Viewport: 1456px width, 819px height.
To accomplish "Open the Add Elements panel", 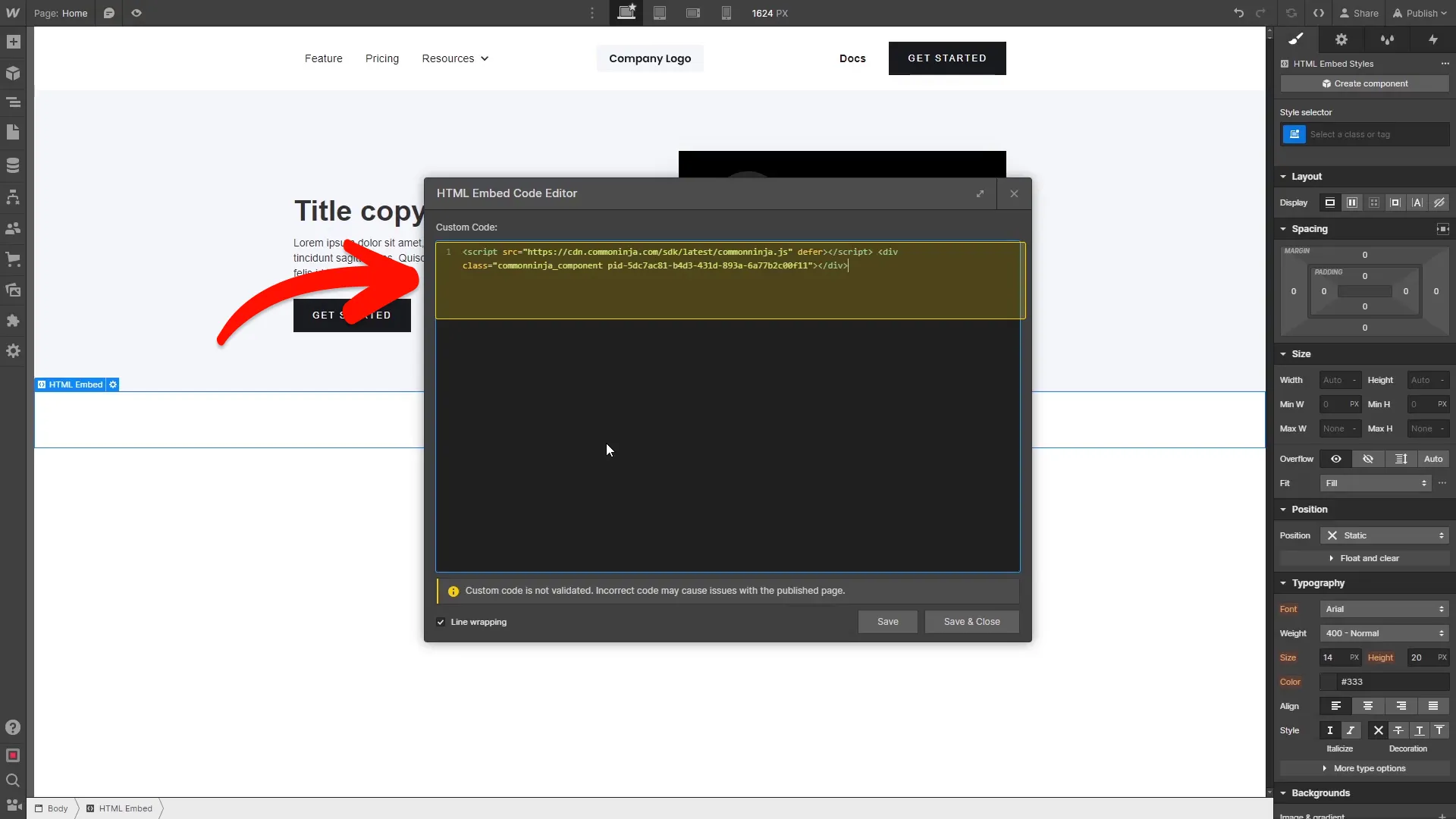I will [x=13, y=42].
